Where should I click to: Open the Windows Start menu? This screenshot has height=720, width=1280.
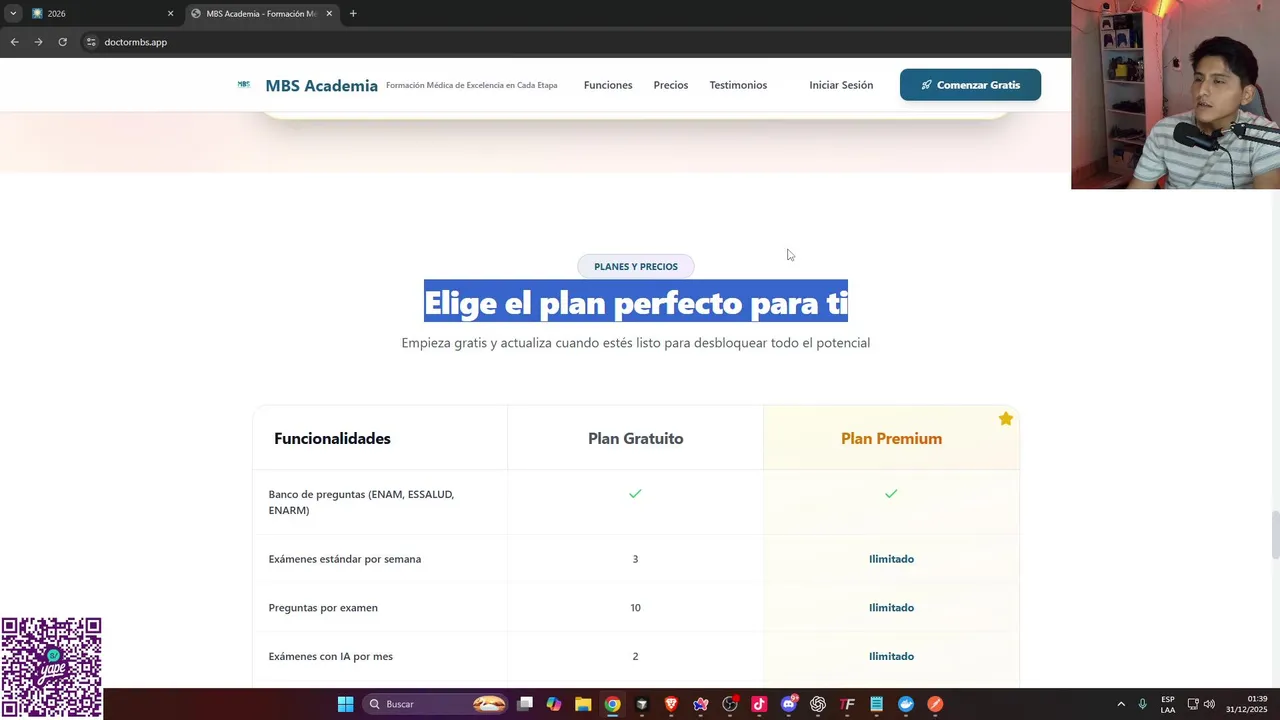pyautogui.click(x=345, y=704)
